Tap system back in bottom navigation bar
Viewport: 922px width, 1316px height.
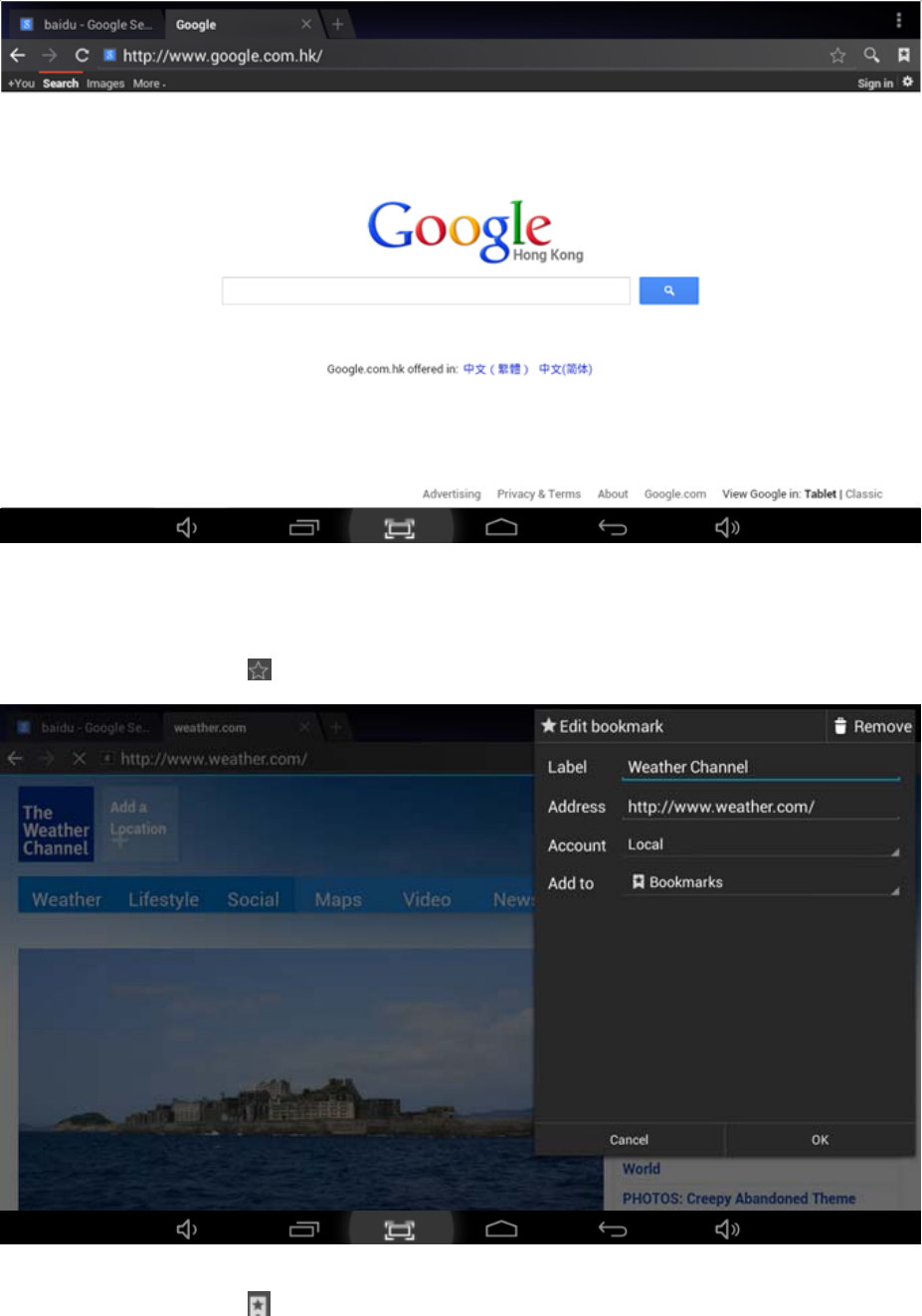click(x=613, y=1229)
